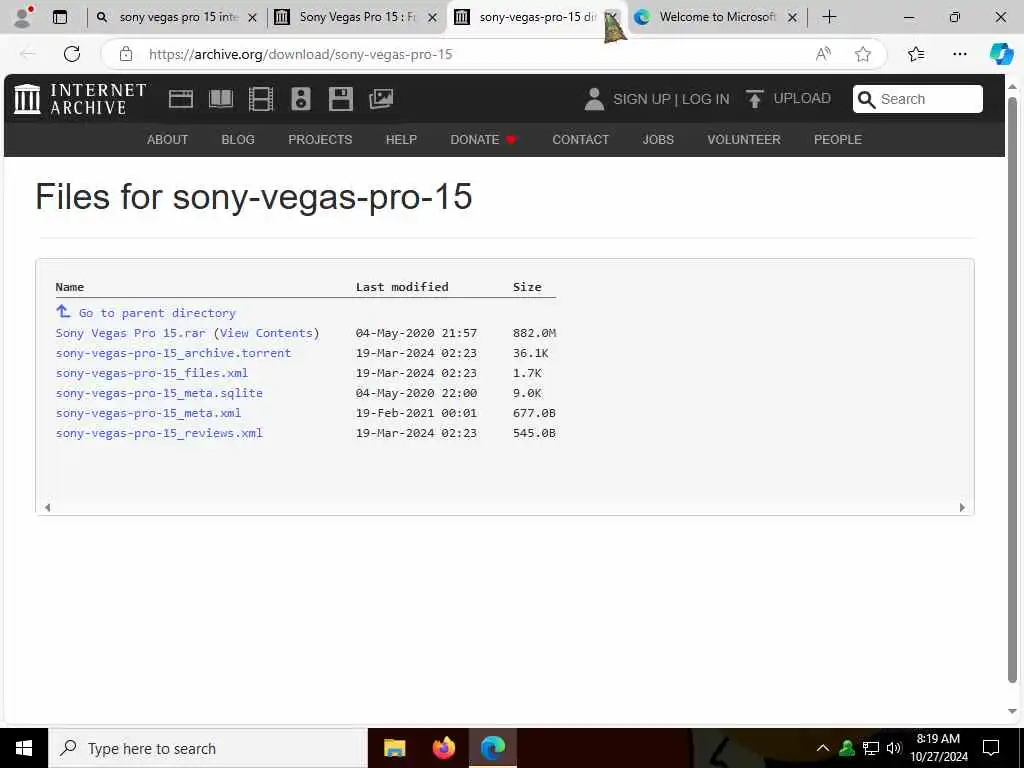
Task: Open the Internet Archive software floppy icon
Action: 341,99
